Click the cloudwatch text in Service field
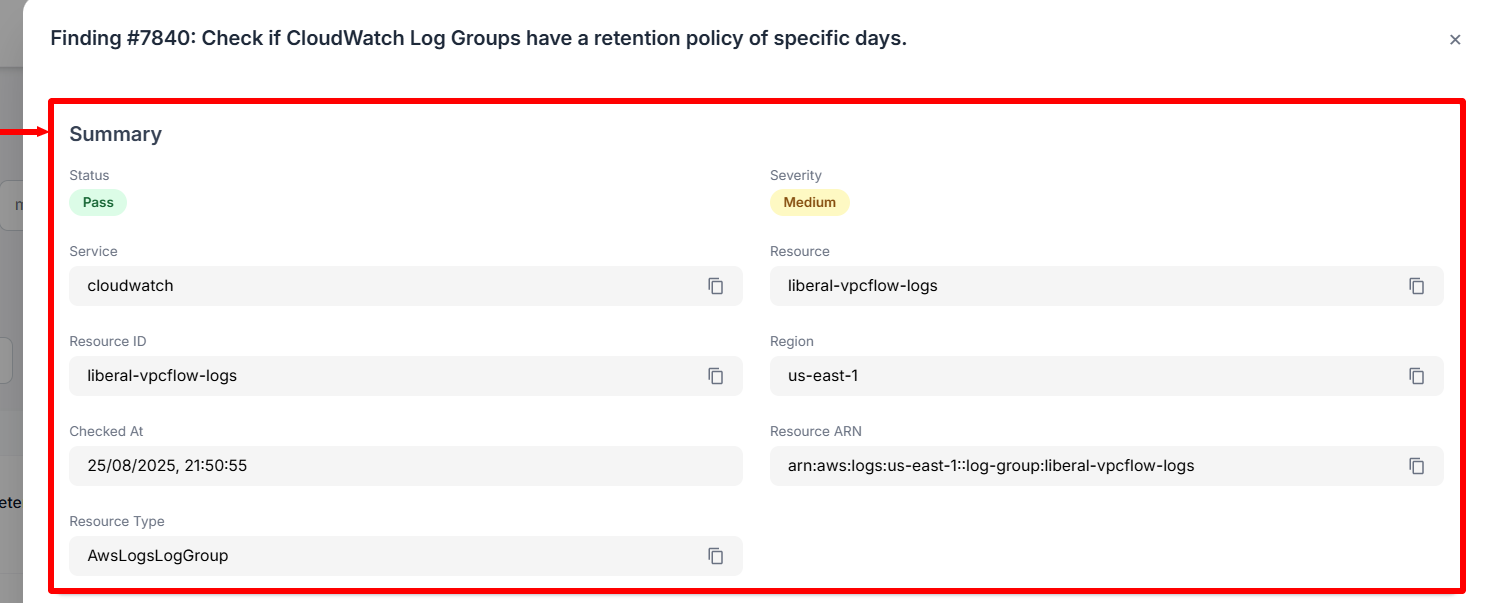The height and width of the screenshot is (603, 1490). 130,286
